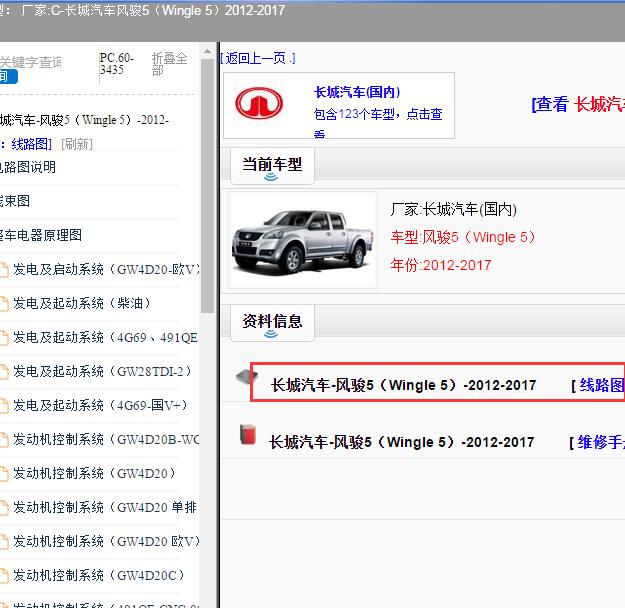The height and width of the screenshot is (608, 625).
Task: Click the keyword search field 关键字查询
Action: coord(31,62)
